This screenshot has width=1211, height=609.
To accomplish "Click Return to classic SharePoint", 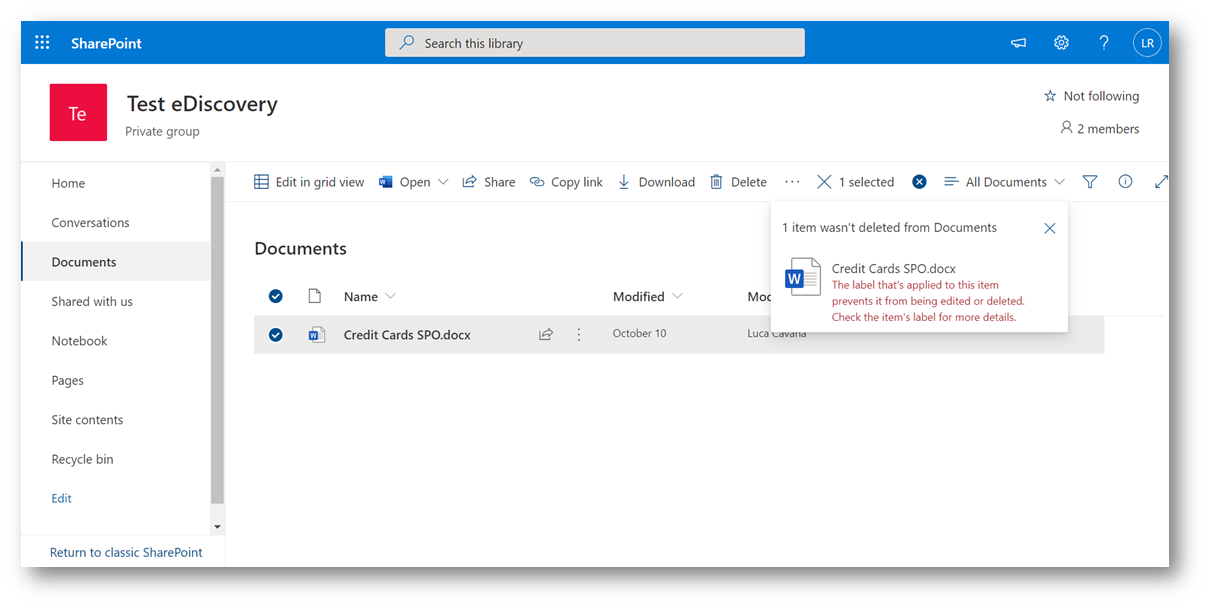I will point(126,552).
